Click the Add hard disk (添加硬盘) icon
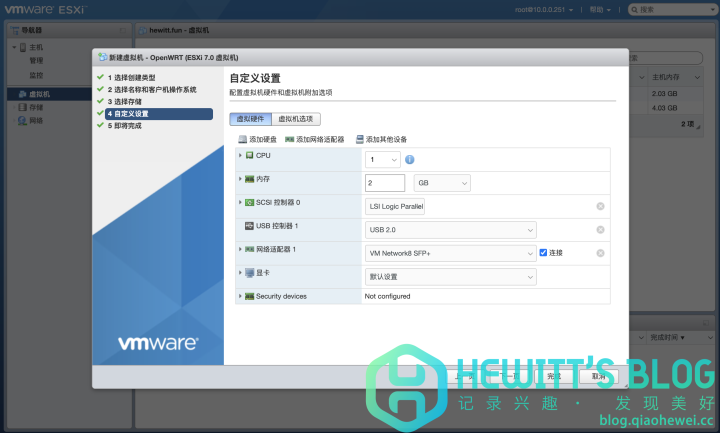 [242, 139]
